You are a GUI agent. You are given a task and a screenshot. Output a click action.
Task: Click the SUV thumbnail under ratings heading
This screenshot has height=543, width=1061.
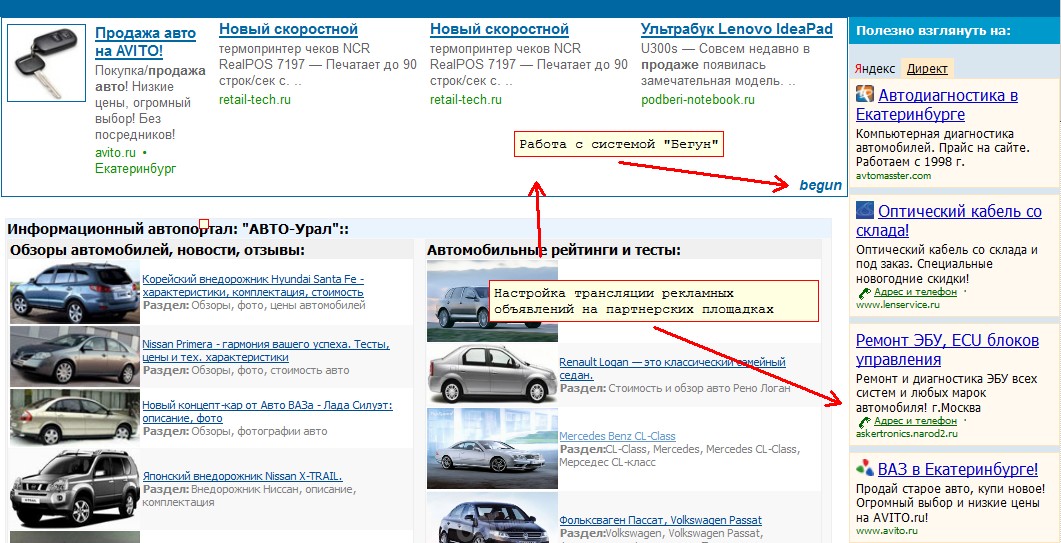tap(493, 301)
